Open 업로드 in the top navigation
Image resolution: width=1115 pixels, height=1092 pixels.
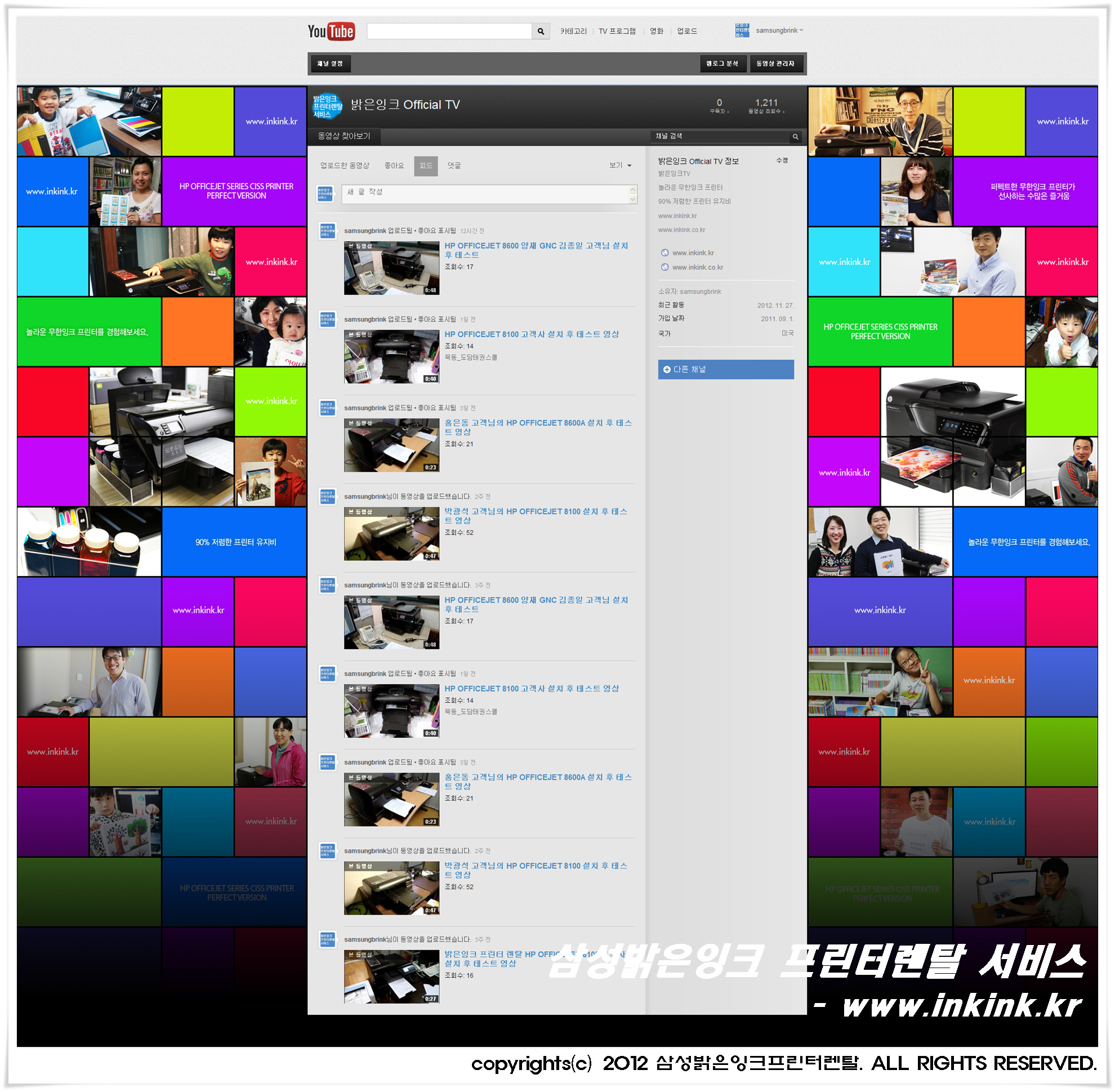click(686, 31)
